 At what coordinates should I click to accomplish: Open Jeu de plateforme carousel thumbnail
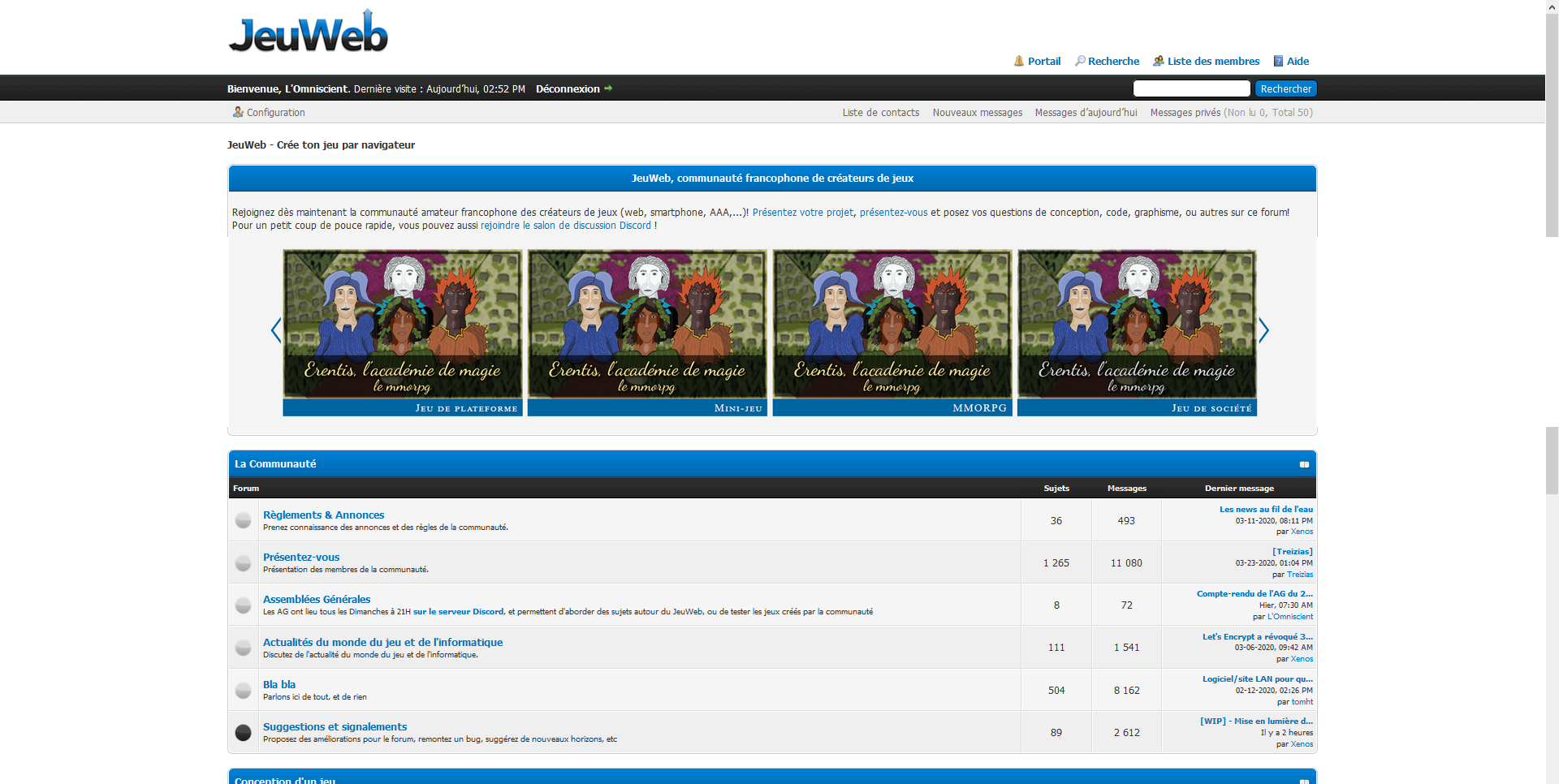coord(403,333)
